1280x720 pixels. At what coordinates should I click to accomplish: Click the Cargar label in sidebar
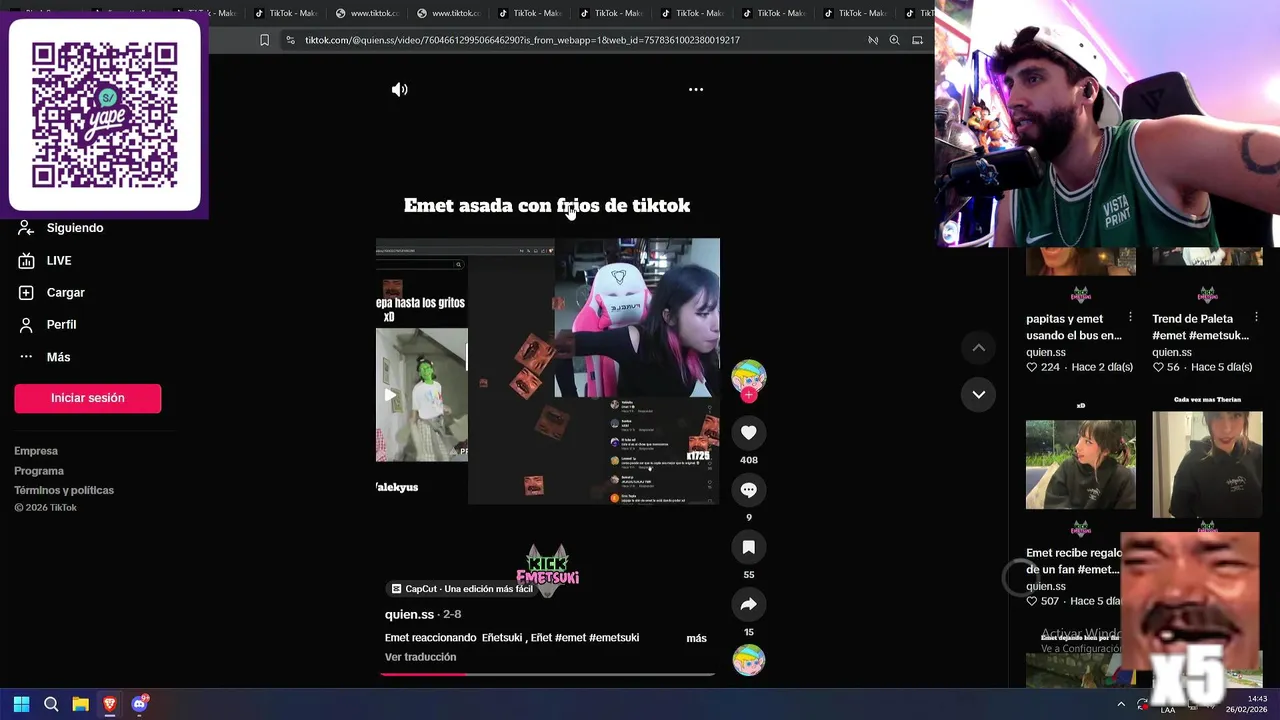[x=65, y=292]
